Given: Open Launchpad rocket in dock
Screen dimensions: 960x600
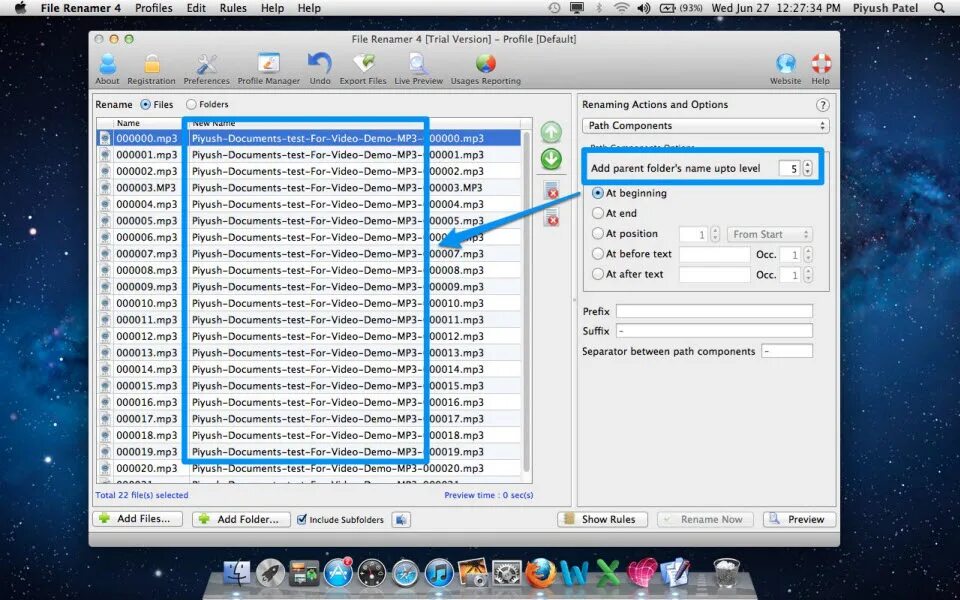Looking at the screenshot, I should tap(270, 574).
